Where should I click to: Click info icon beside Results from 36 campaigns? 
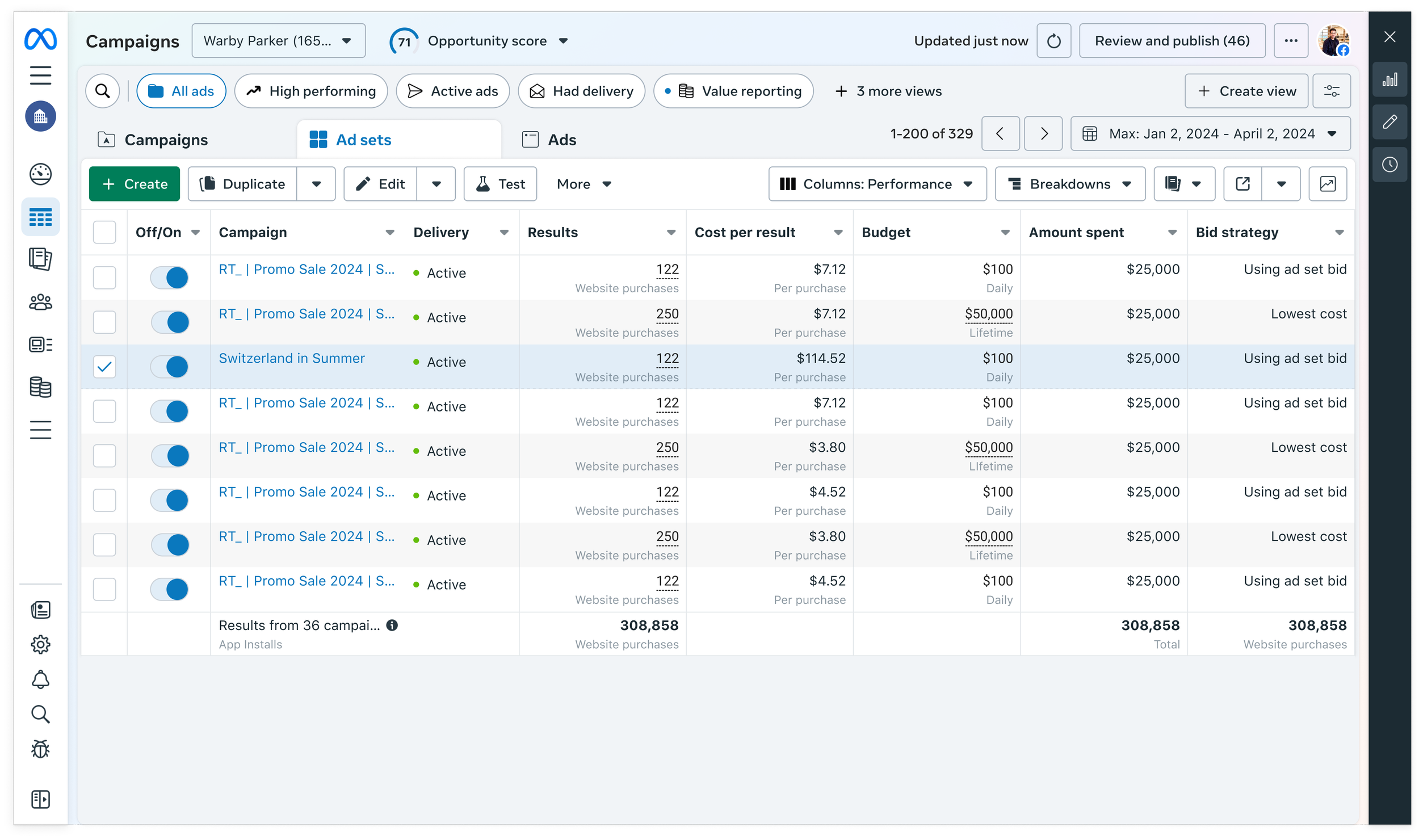point(392,625)
